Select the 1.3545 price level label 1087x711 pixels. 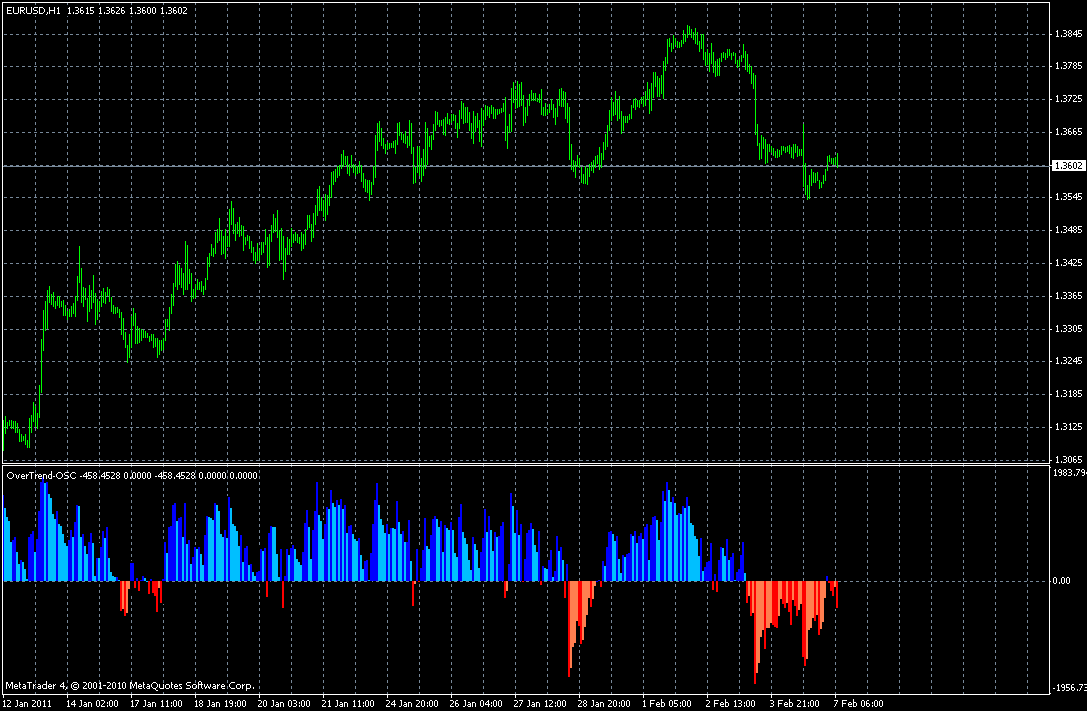click(1068, 198)
